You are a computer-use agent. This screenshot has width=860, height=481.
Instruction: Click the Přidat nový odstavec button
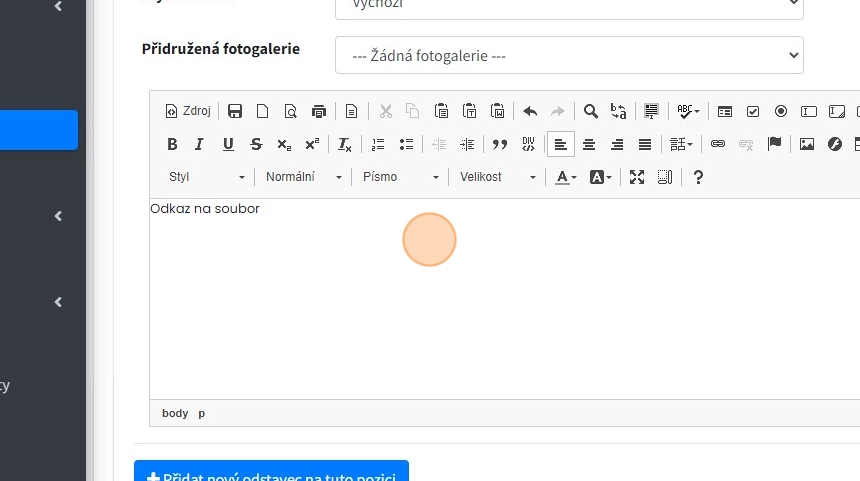pos(271,474)
